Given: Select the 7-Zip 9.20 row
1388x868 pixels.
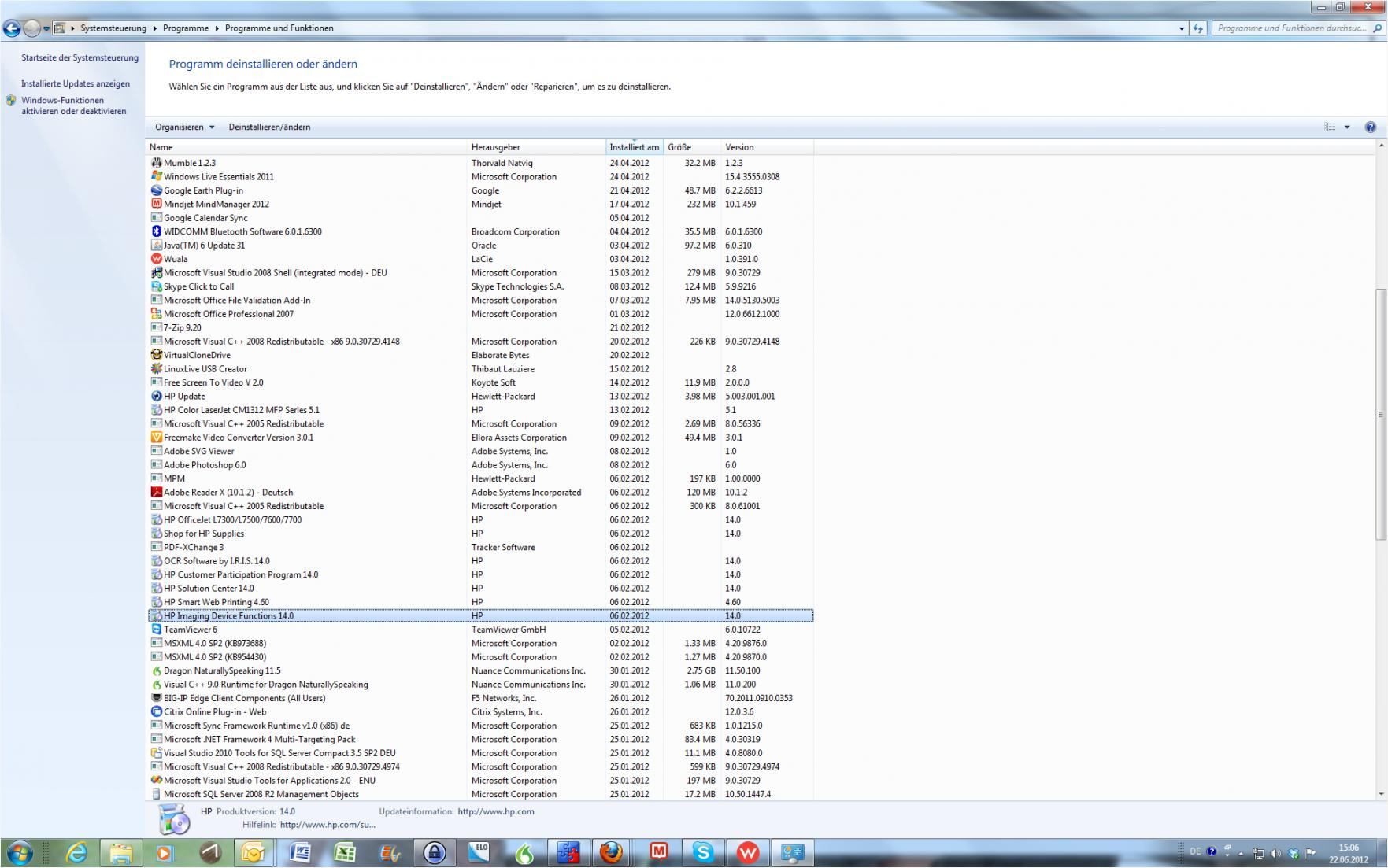Looking at the screenshot, I should pyautogui.click(x=480, y=327).
